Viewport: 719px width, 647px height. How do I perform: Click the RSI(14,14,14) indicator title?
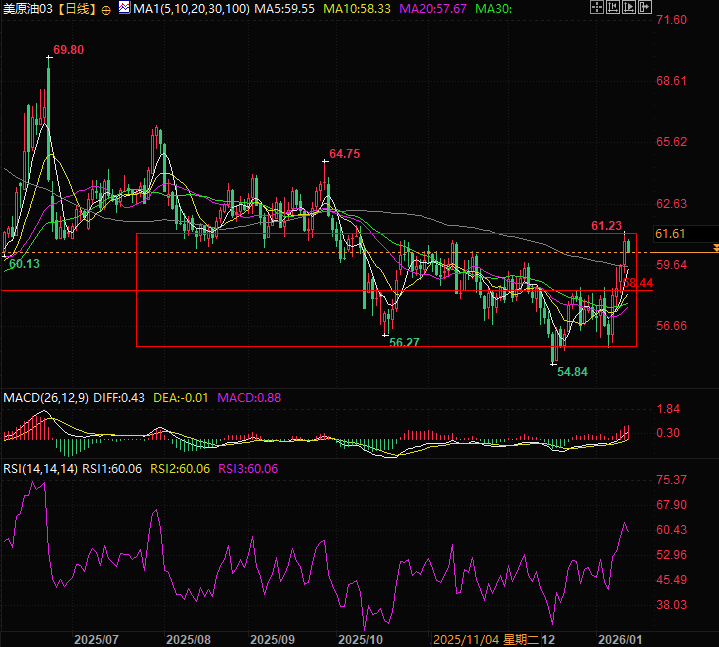tap(39, 468)
